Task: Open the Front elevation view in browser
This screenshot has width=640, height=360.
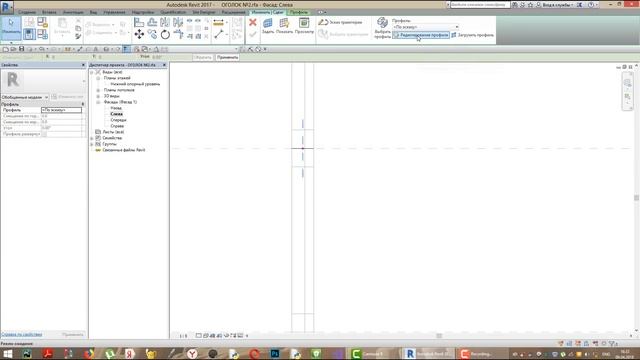Action: click(118, 120)
